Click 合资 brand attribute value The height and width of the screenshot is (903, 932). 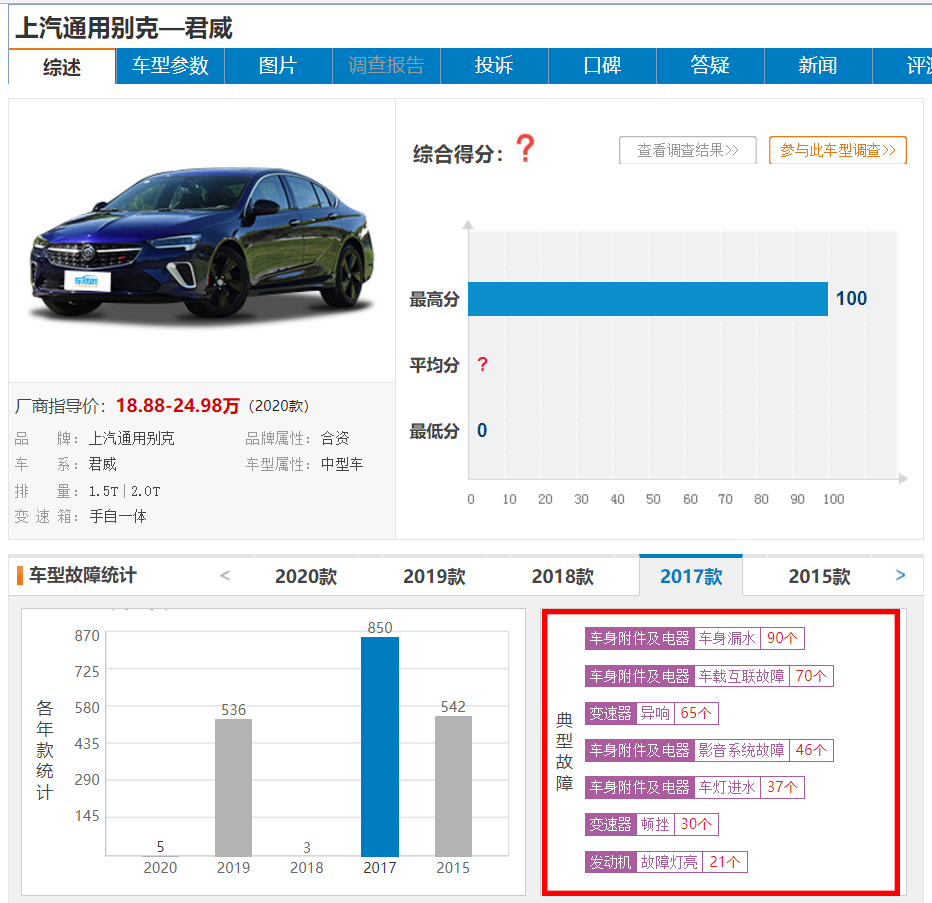[335, 439]
